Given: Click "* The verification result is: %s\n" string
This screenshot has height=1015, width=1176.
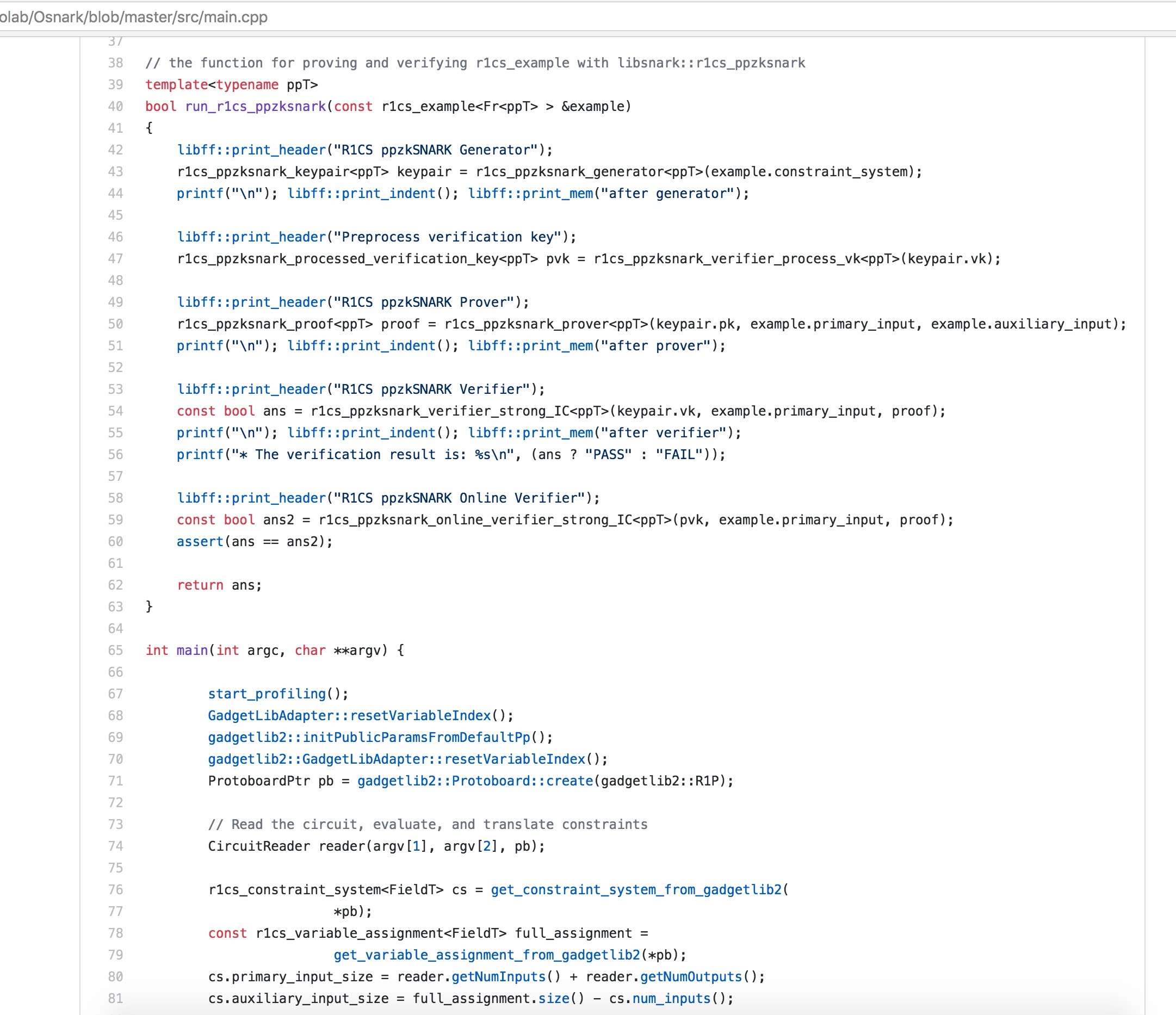Looking at the screenshot, I should pyautogui.click(x=373, y=455).
